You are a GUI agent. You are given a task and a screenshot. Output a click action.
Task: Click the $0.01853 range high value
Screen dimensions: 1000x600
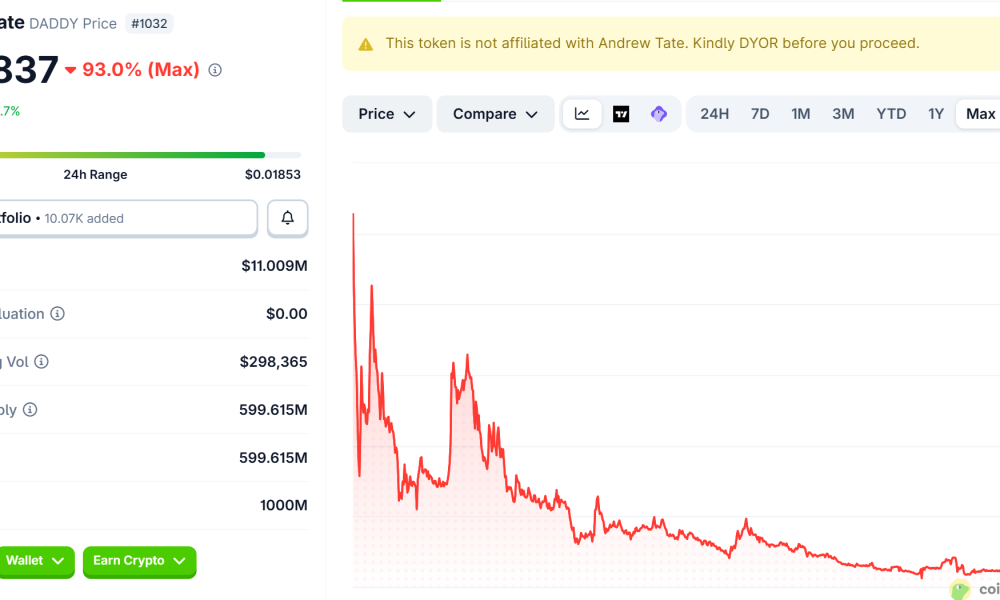pos(272,175)
